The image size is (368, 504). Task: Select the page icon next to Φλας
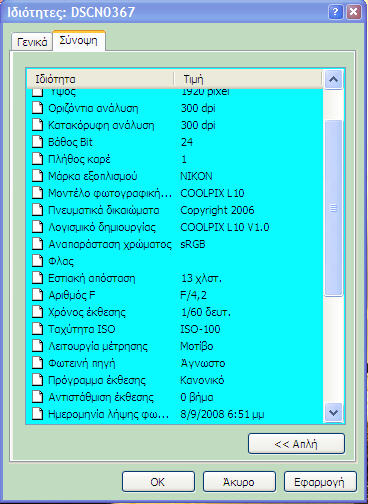38,261
